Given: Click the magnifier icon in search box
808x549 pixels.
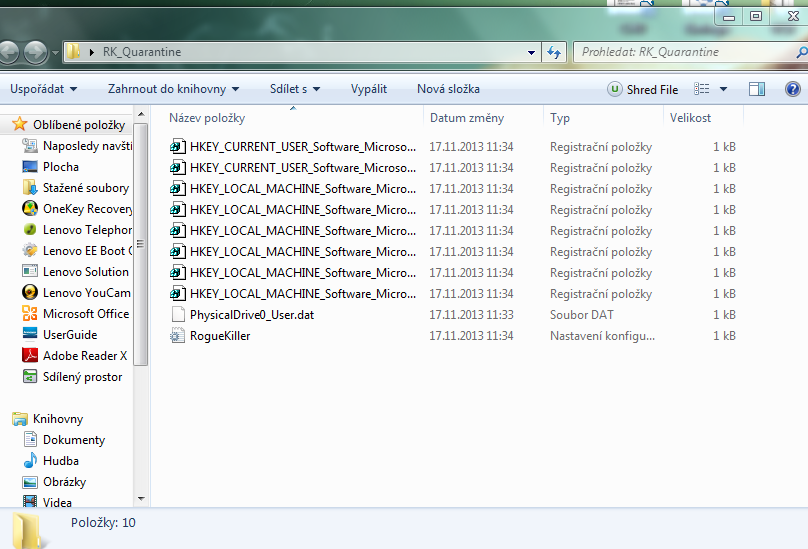Looking at the screenshot, I should coord(802,52).
